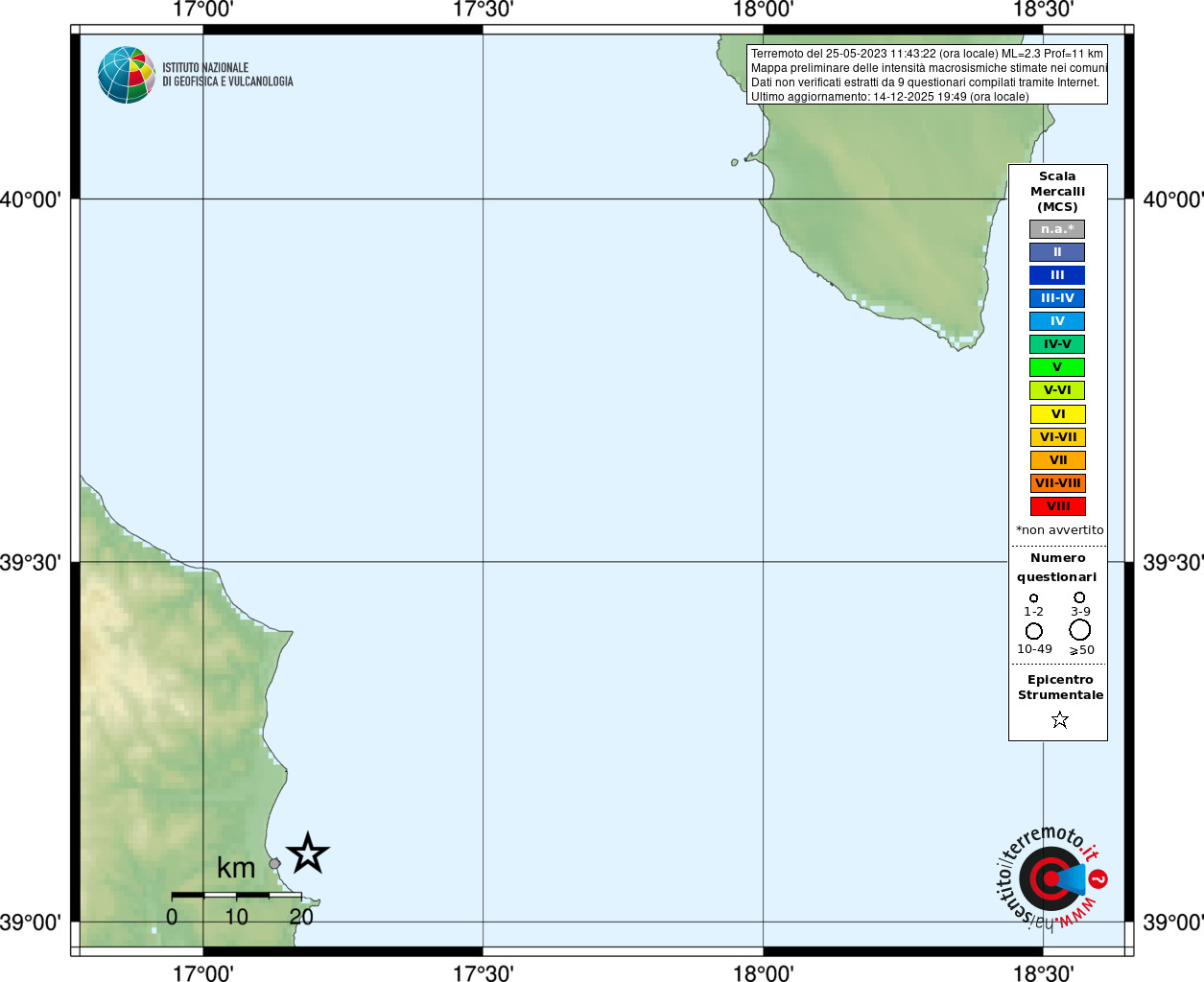Click the VI-VII intensity legend swatch
This screenshot has width=1204, height=982.
[1058, 437]
